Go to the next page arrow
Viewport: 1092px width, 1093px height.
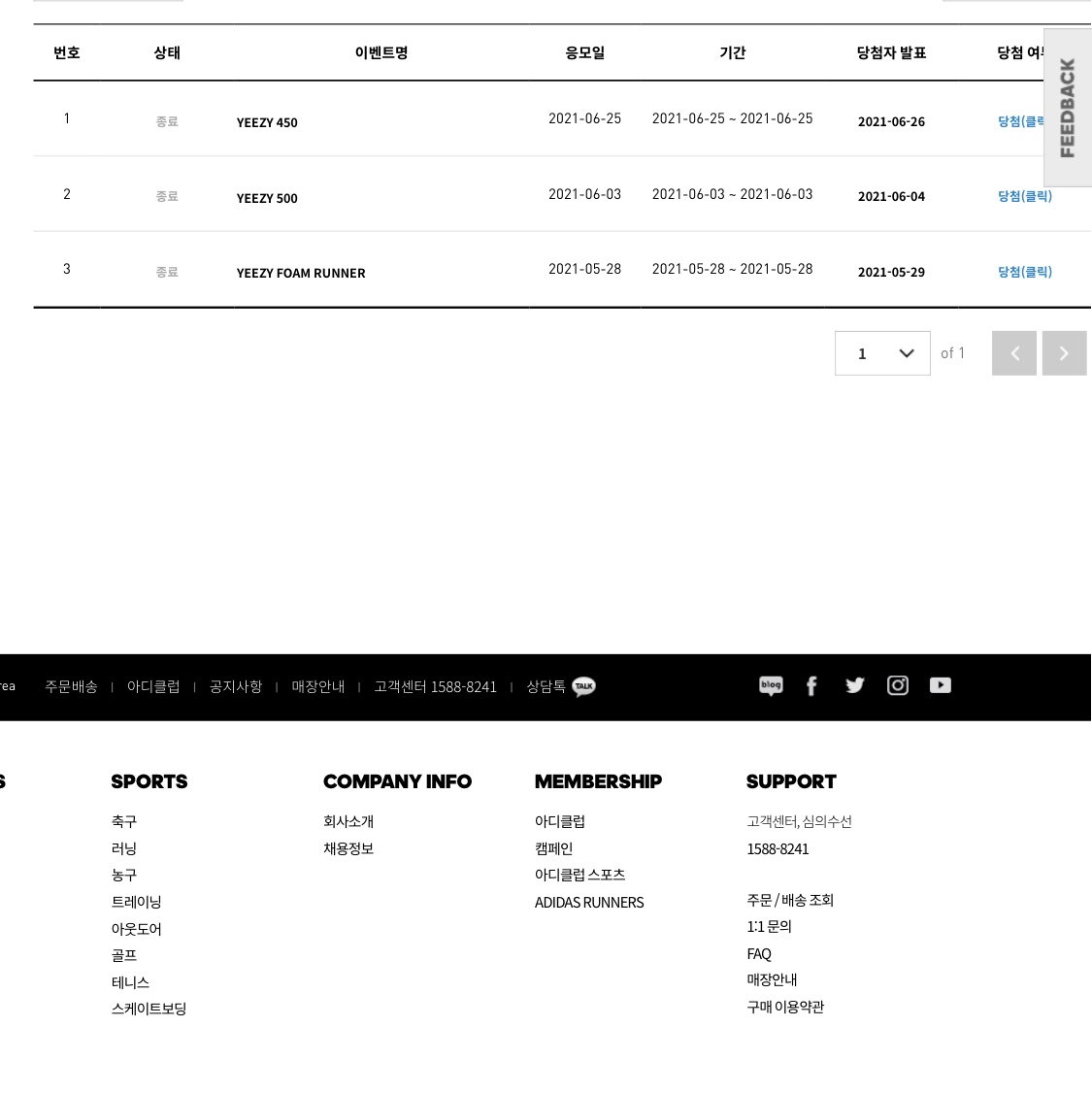pyautogui.click(x=1064, y=353)
